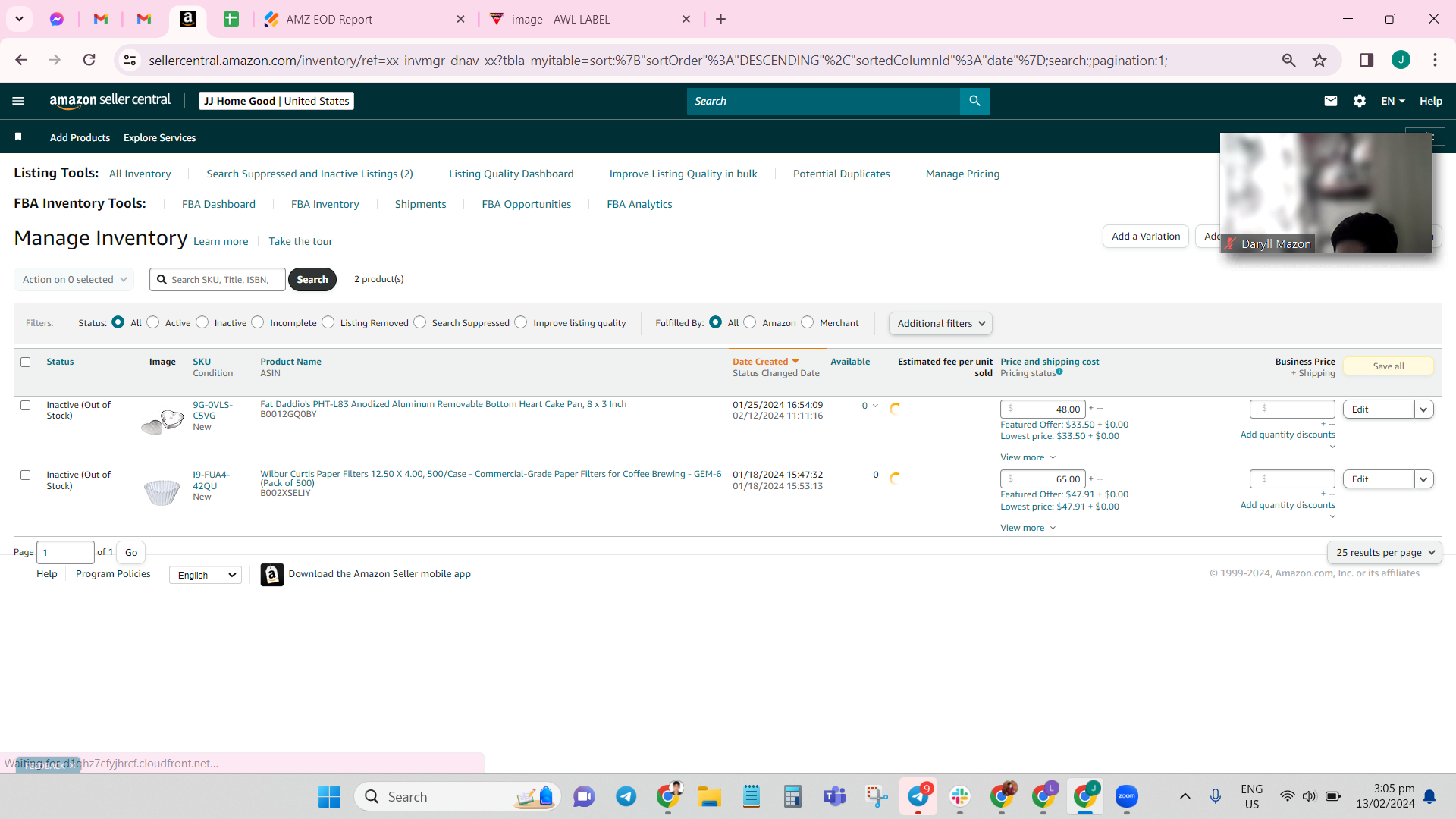Open the Messages envelope icon
The width and height of the screenshot is (1456, 819).
[1331, 101]
